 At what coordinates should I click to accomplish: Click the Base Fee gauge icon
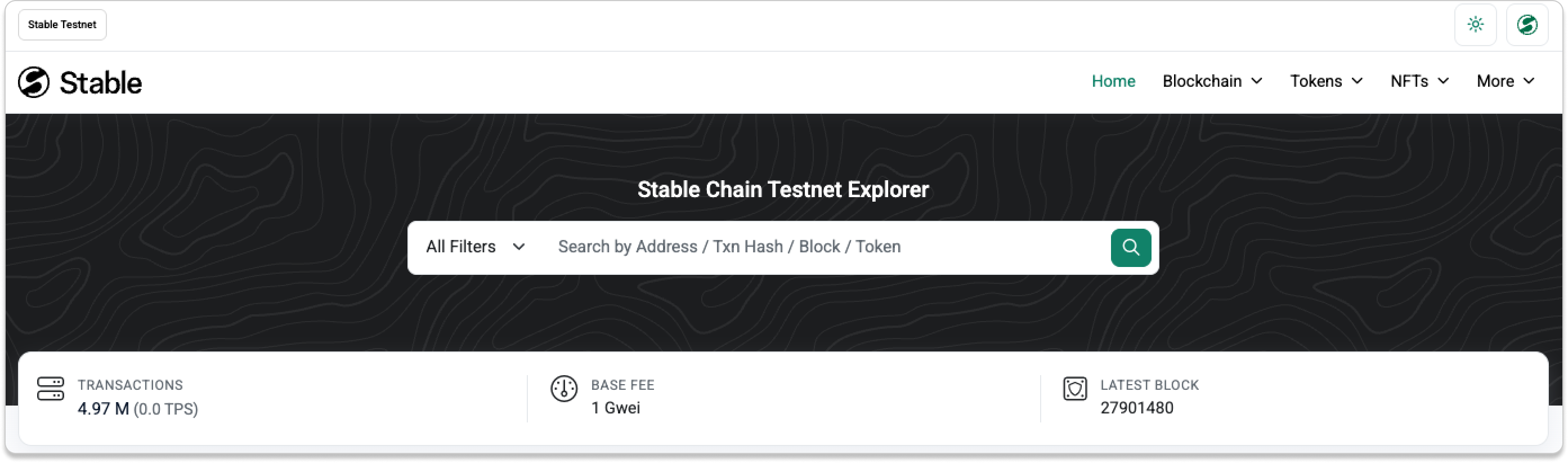pos(563,389)
